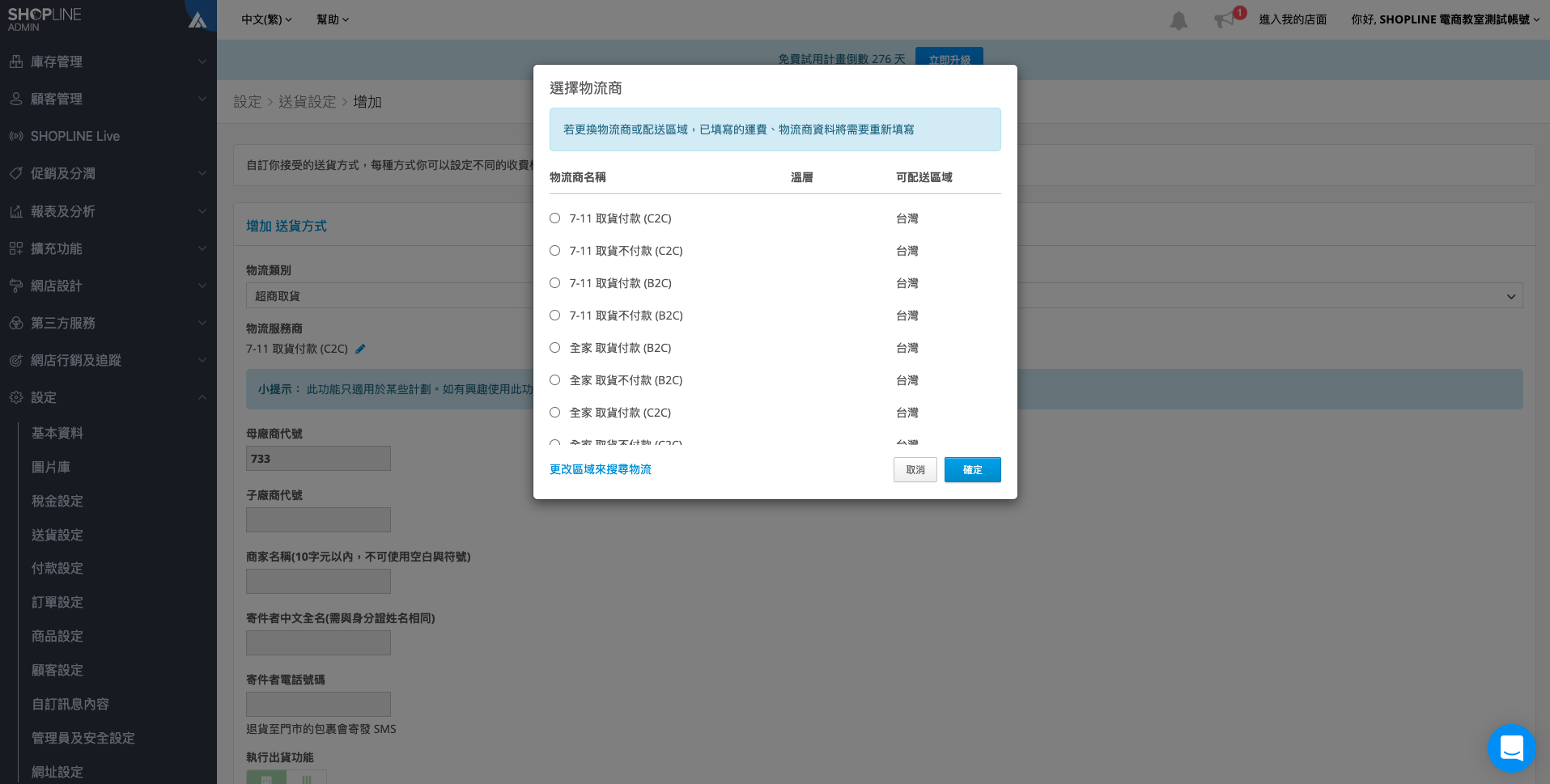Image resolution: width=1550 pixels, height=784 pixels.
Task: Select 全家 取貨付款 (C2C) radio
Action: (555, 413)
